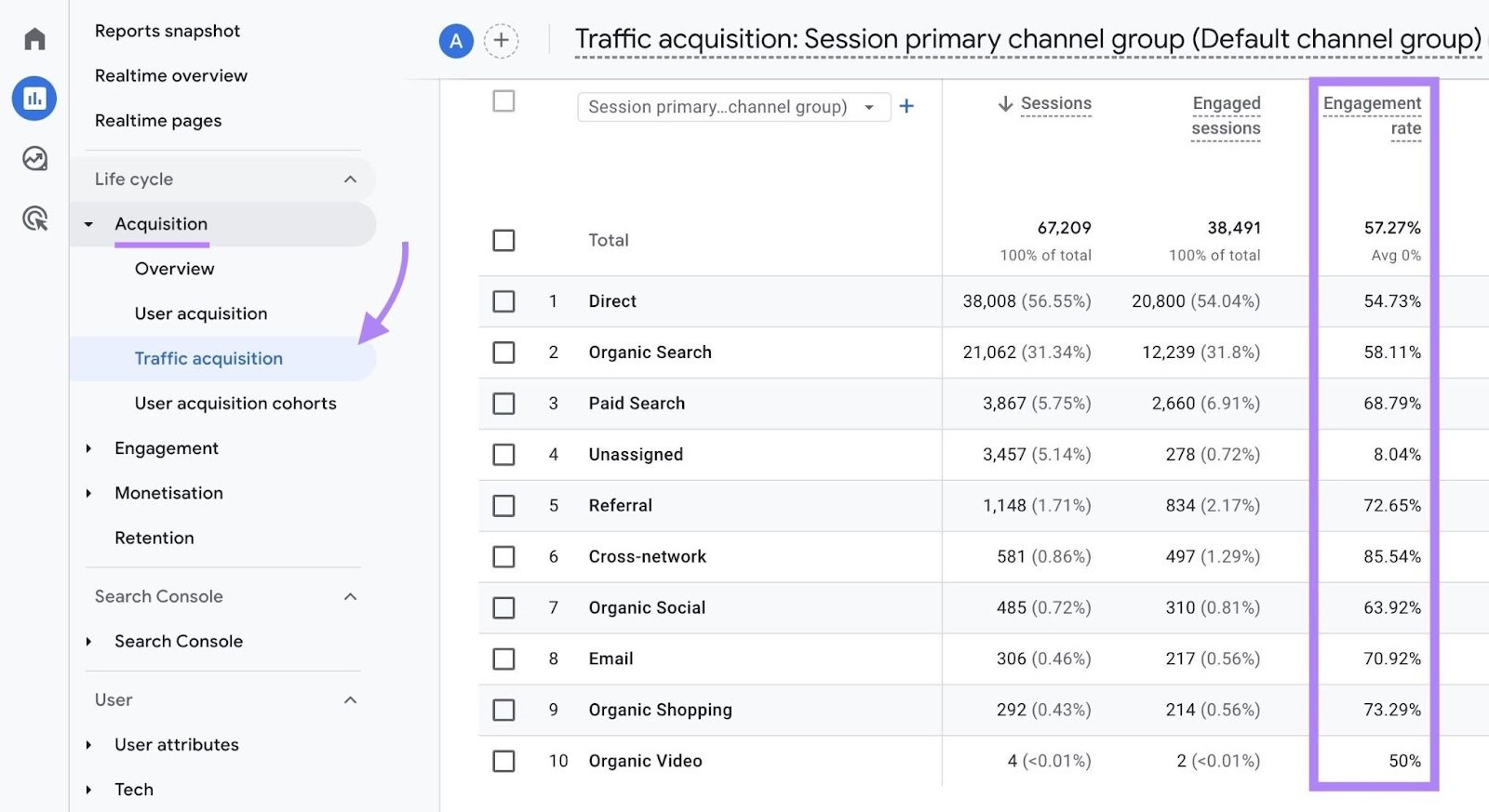
Task: Open Reports snapshot
Action: point(168,31)
